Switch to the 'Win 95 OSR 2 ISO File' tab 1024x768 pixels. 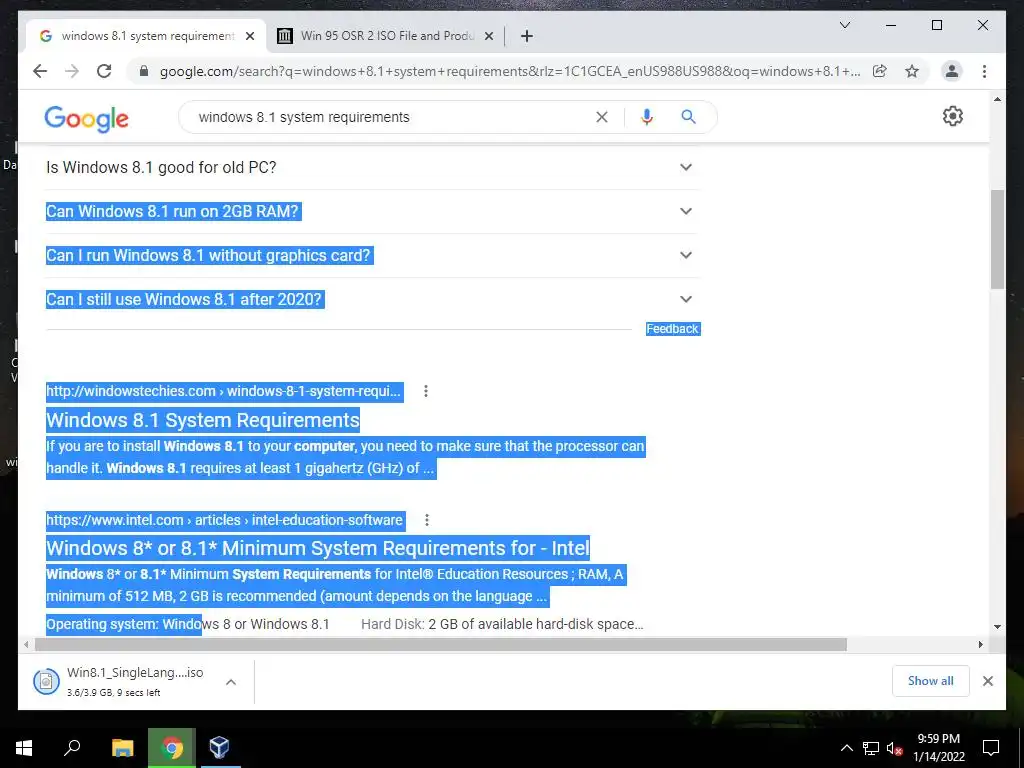point(386,36)
